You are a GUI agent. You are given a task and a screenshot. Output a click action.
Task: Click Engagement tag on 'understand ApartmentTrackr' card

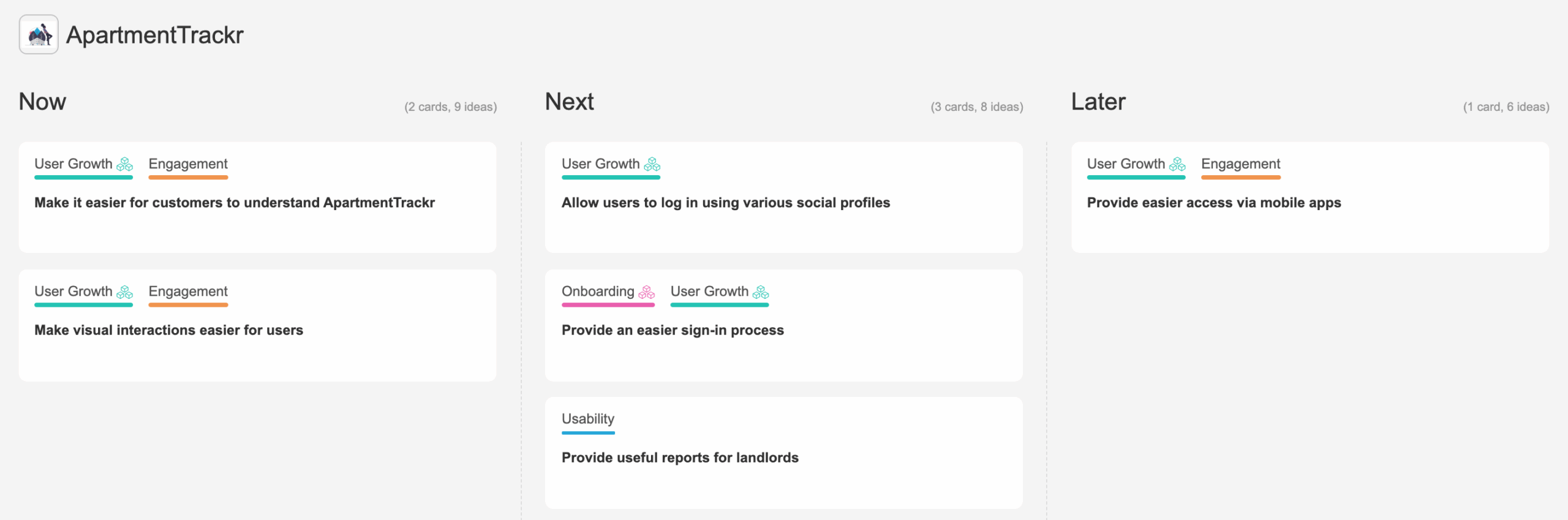click(188, 164)
